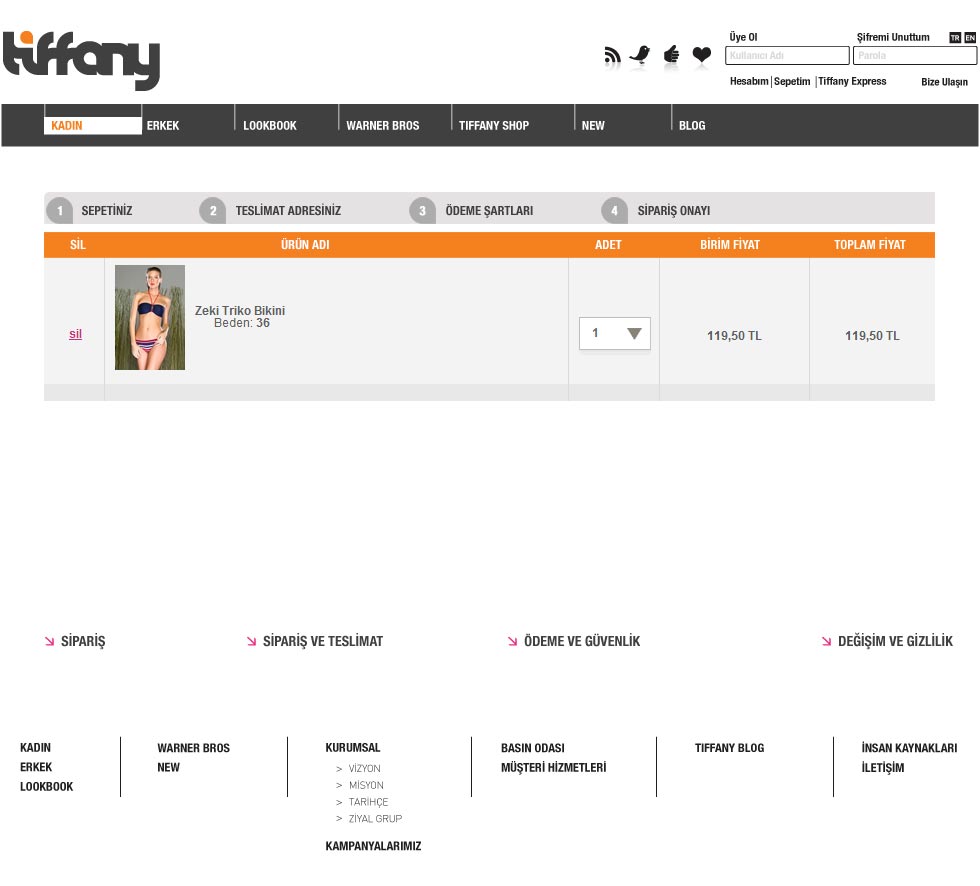Viewport: 980px width, 886px height.
Task: Click the Kullanıcı Adı input field
Action: tap(787, 56)
